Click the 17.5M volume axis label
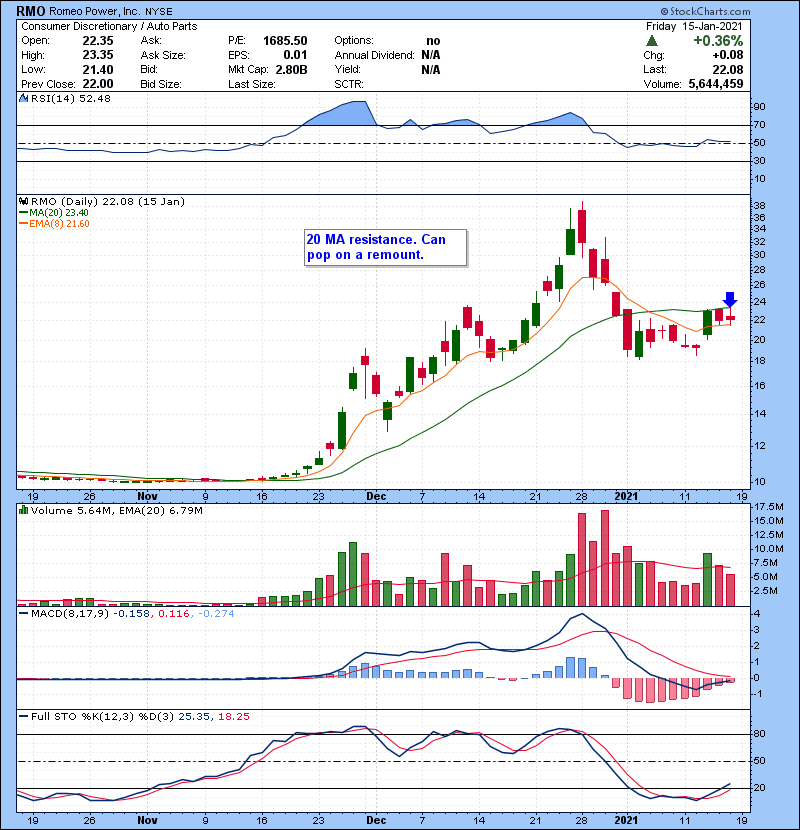Viewport: 800px width, 830px height. (x=769, y=507)
